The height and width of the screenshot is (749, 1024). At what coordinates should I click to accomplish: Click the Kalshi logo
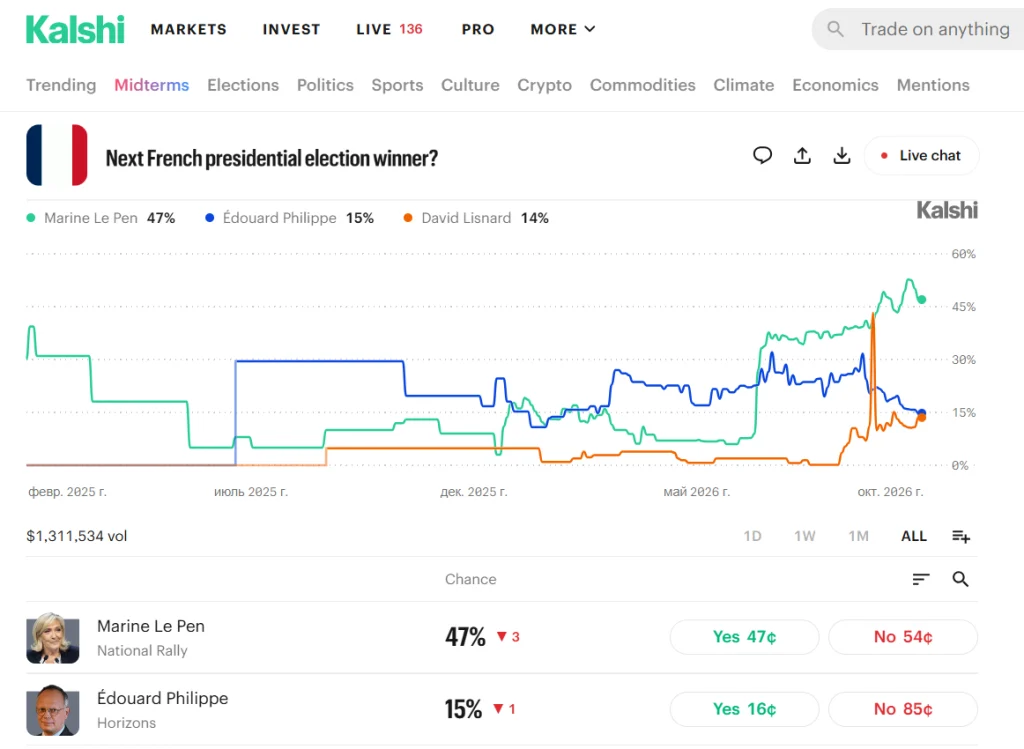75,29
